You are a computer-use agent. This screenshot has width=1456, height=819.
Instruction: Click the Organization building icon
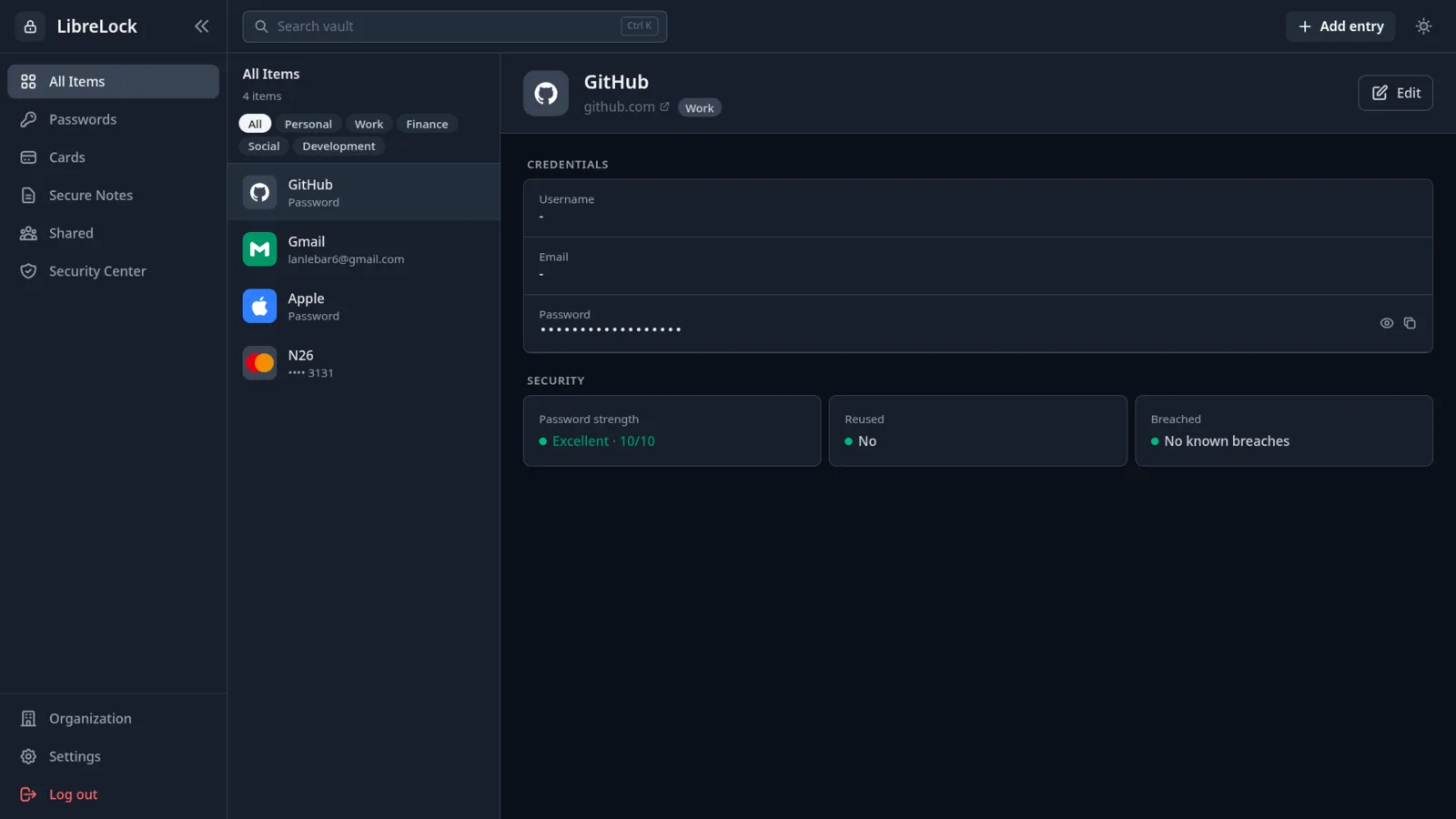coord(28,719)
